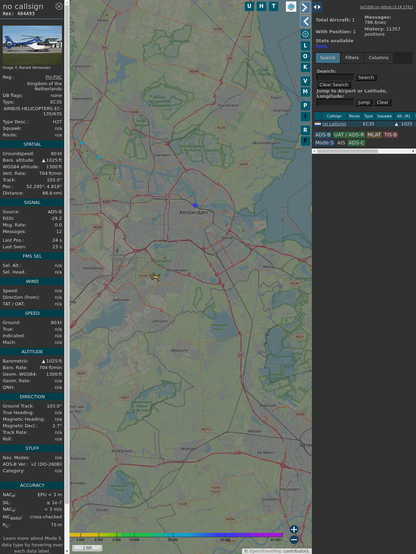416x554 pixels.
Task: Click the altitude color scale bar
Action: [176, 535]
